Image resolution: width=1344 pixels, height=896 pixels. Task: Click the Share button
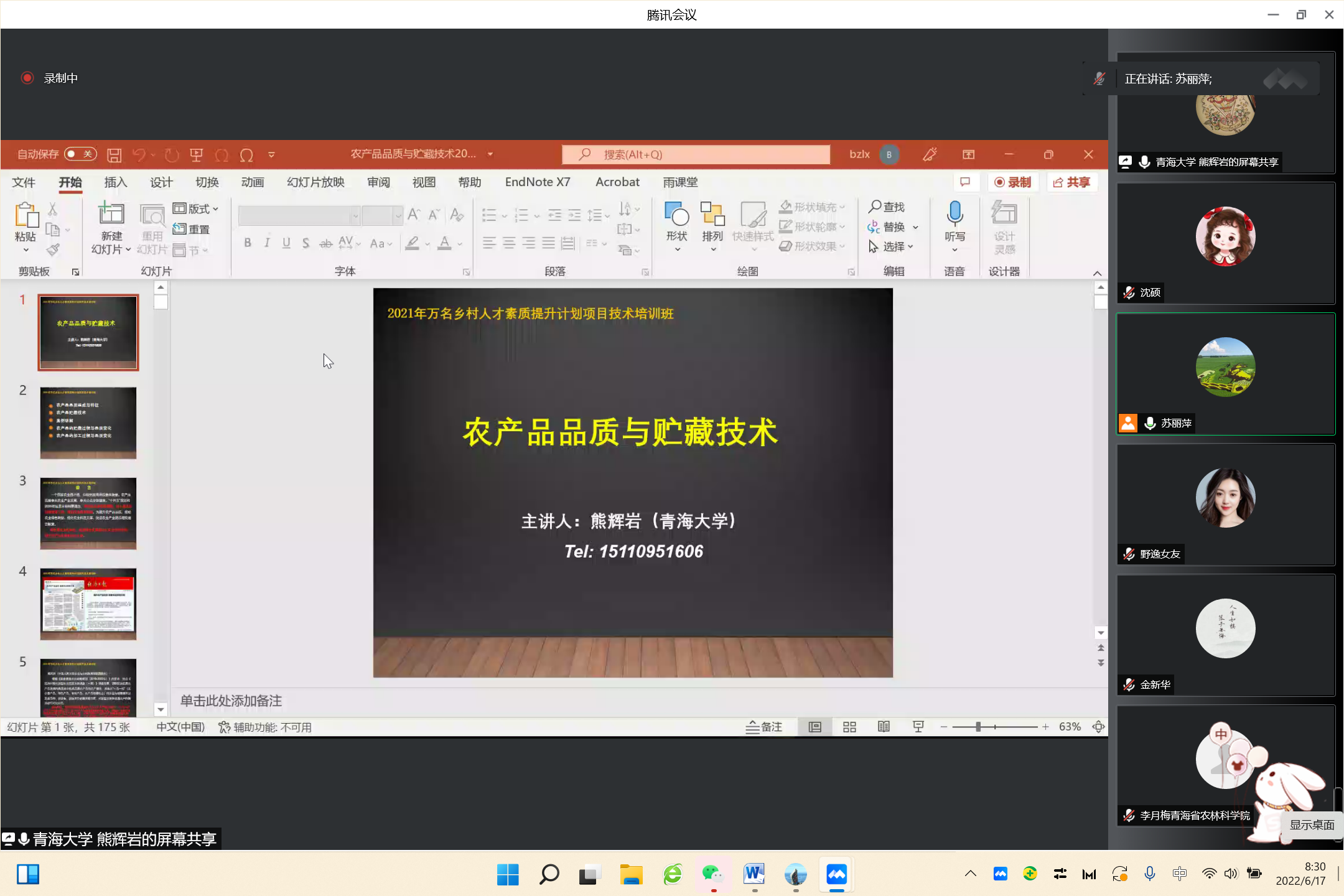coord(1071,182)
